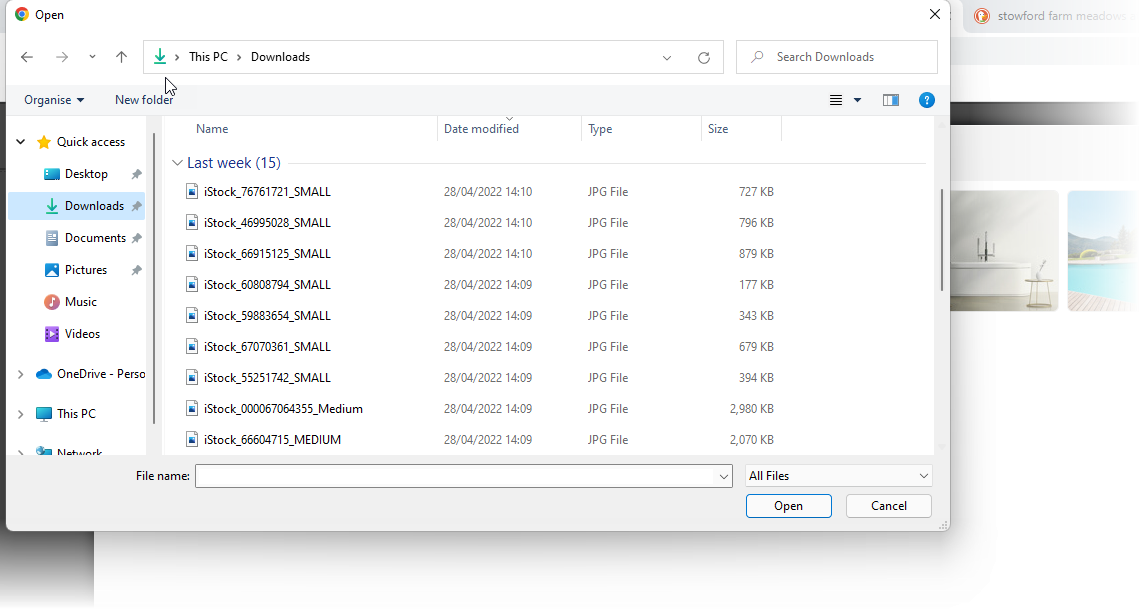Toggle the preview pane icon
The height and width of the screenshot is (609, 1140).
(x=891, y=100)
